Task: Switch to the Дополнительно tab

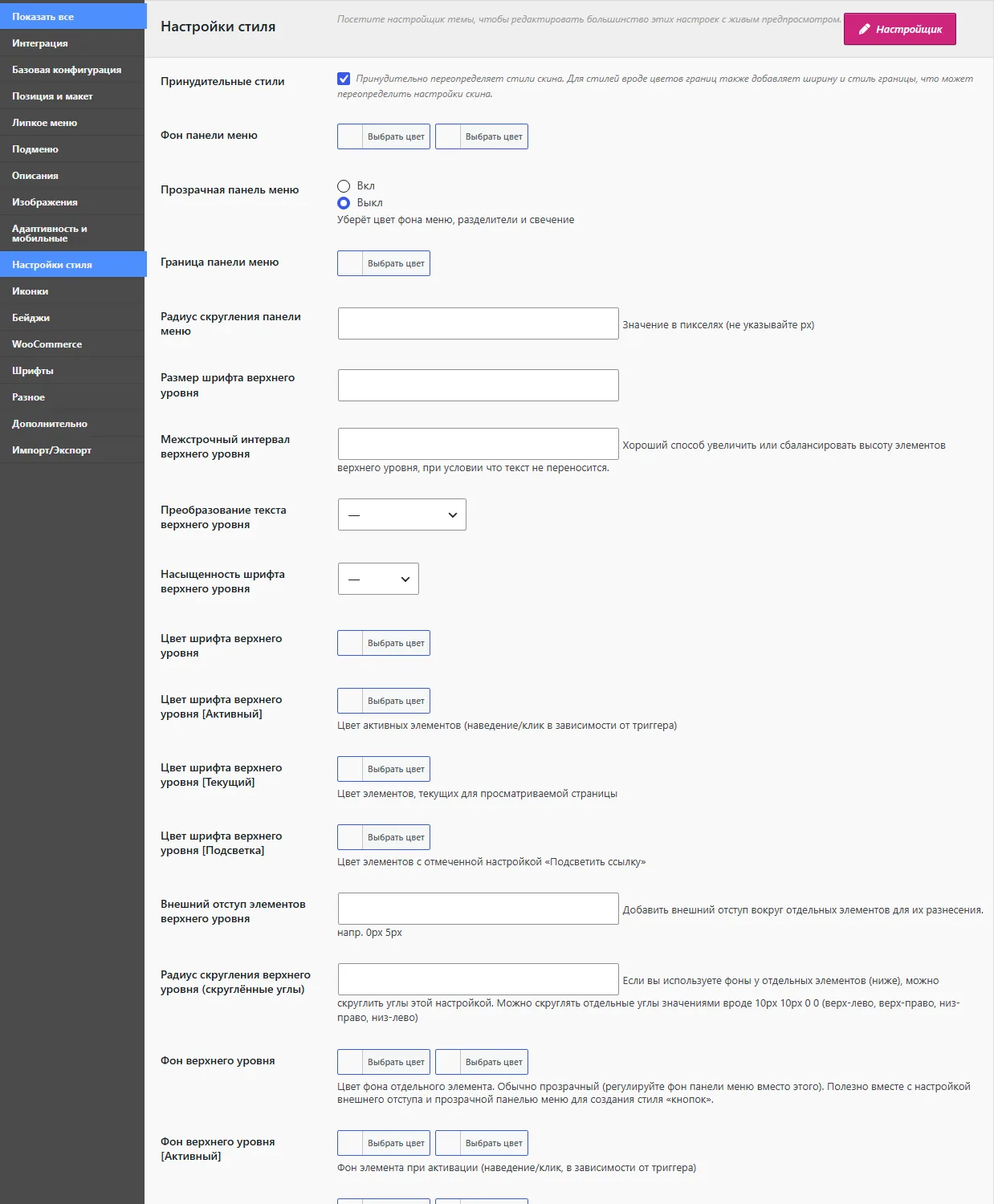Action: tap(72, 424)
